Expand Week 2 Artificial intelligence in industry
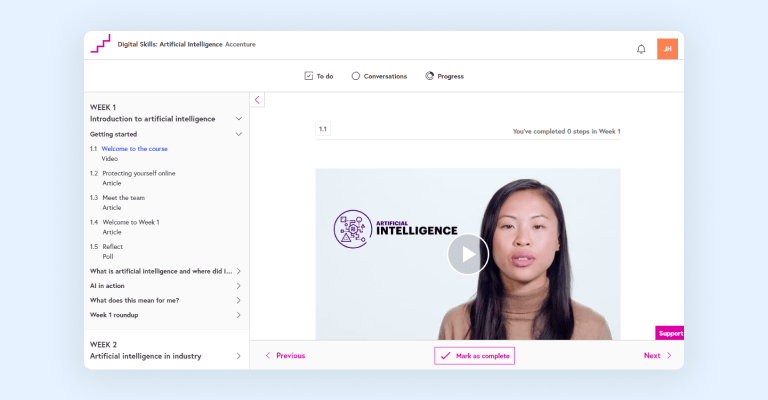This screenshot has width=768, height=400. (238, 356)
